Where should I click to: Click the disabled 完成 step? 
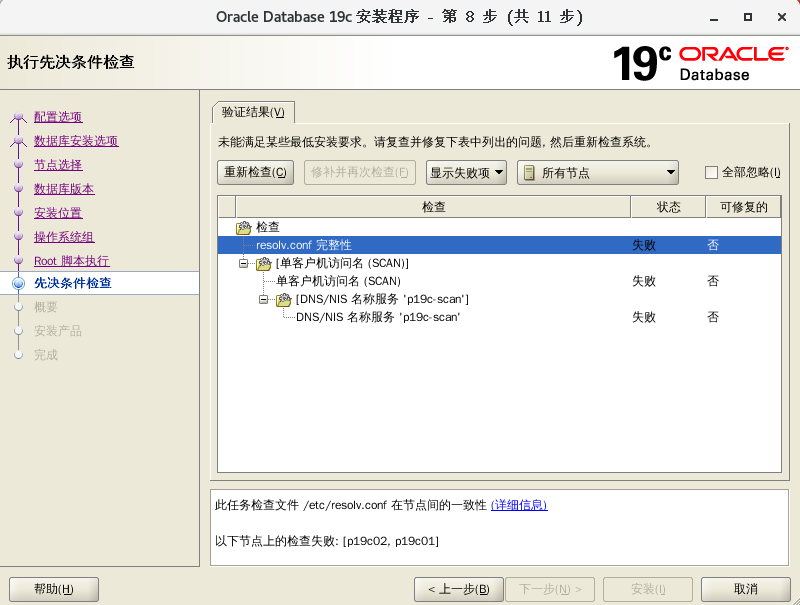tap(45, 355)
